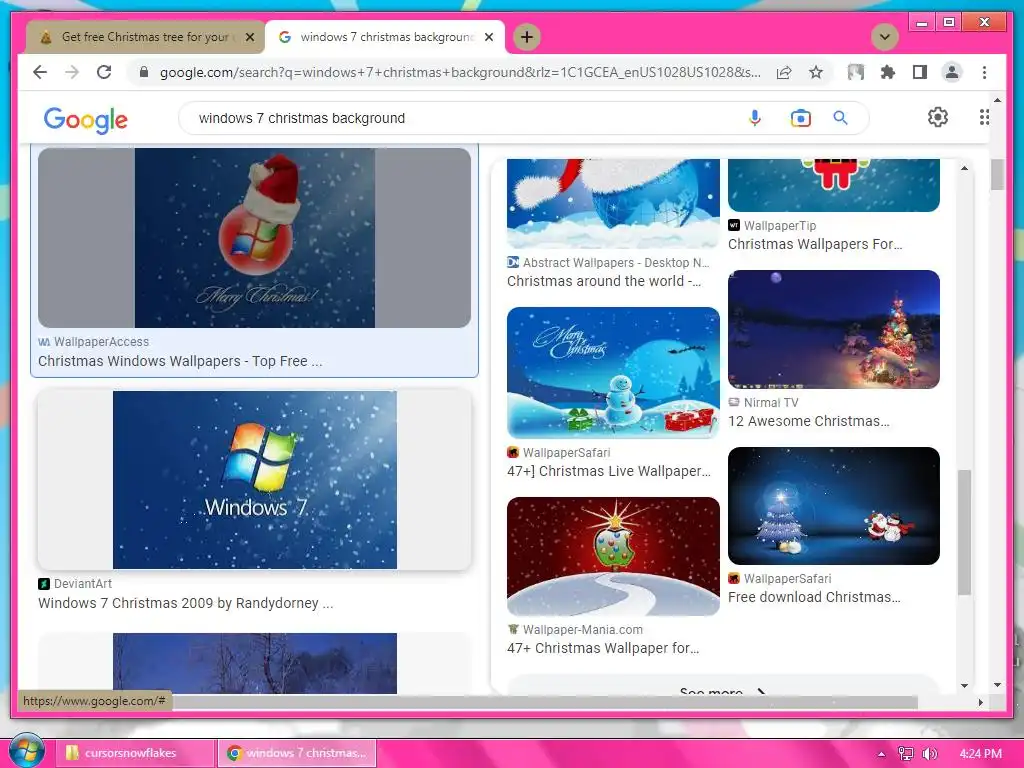Start voice search with the microphone

(x=754, y=118)
